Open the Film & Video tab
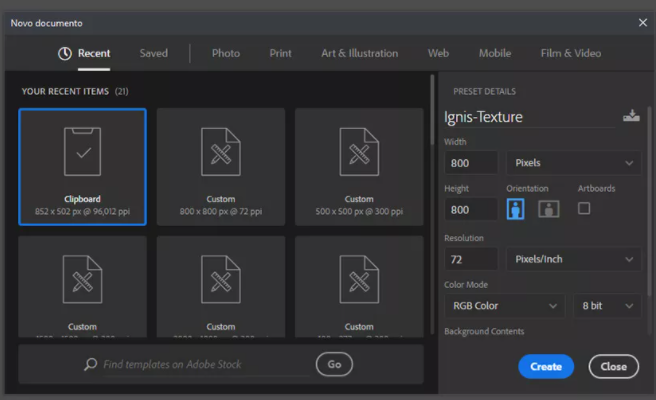The width and height of the screenshot is (656, 400). point(571,54)
